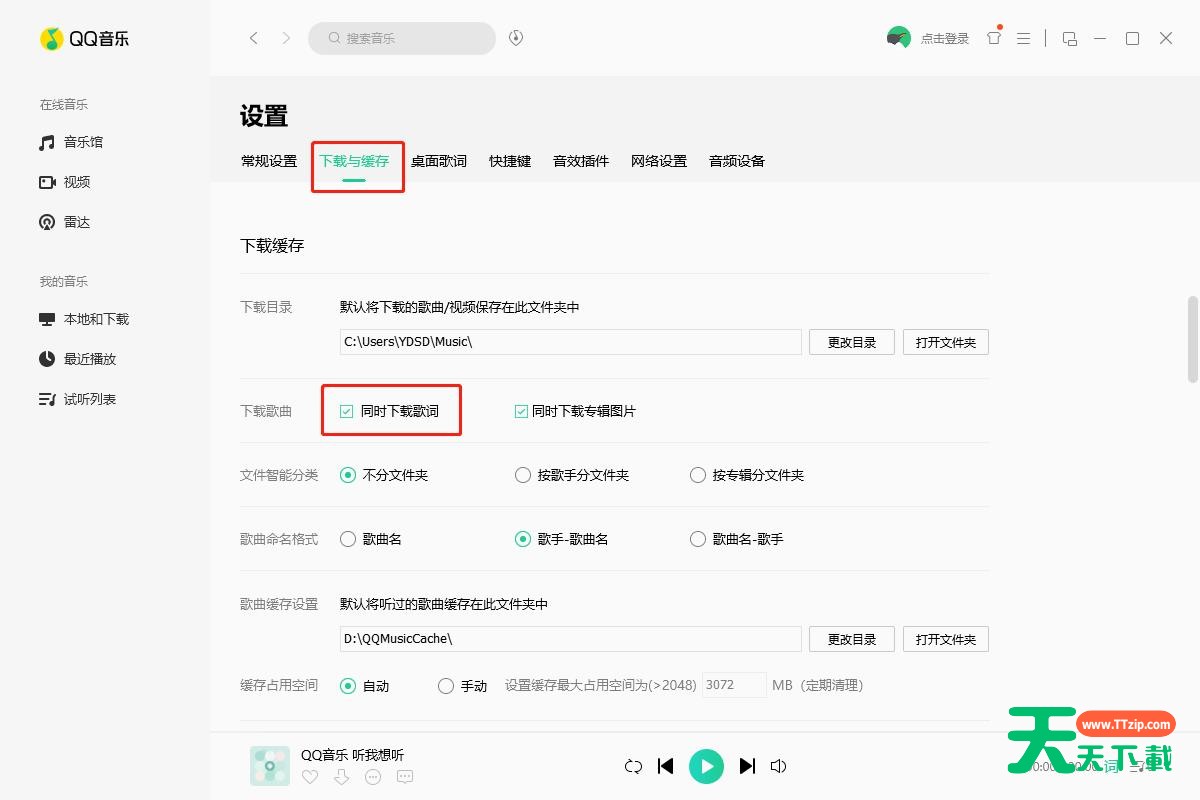Uncheck 同时下载歌词 checkbox
This screenshot has height=800, width=1200.
pos(347,411)
